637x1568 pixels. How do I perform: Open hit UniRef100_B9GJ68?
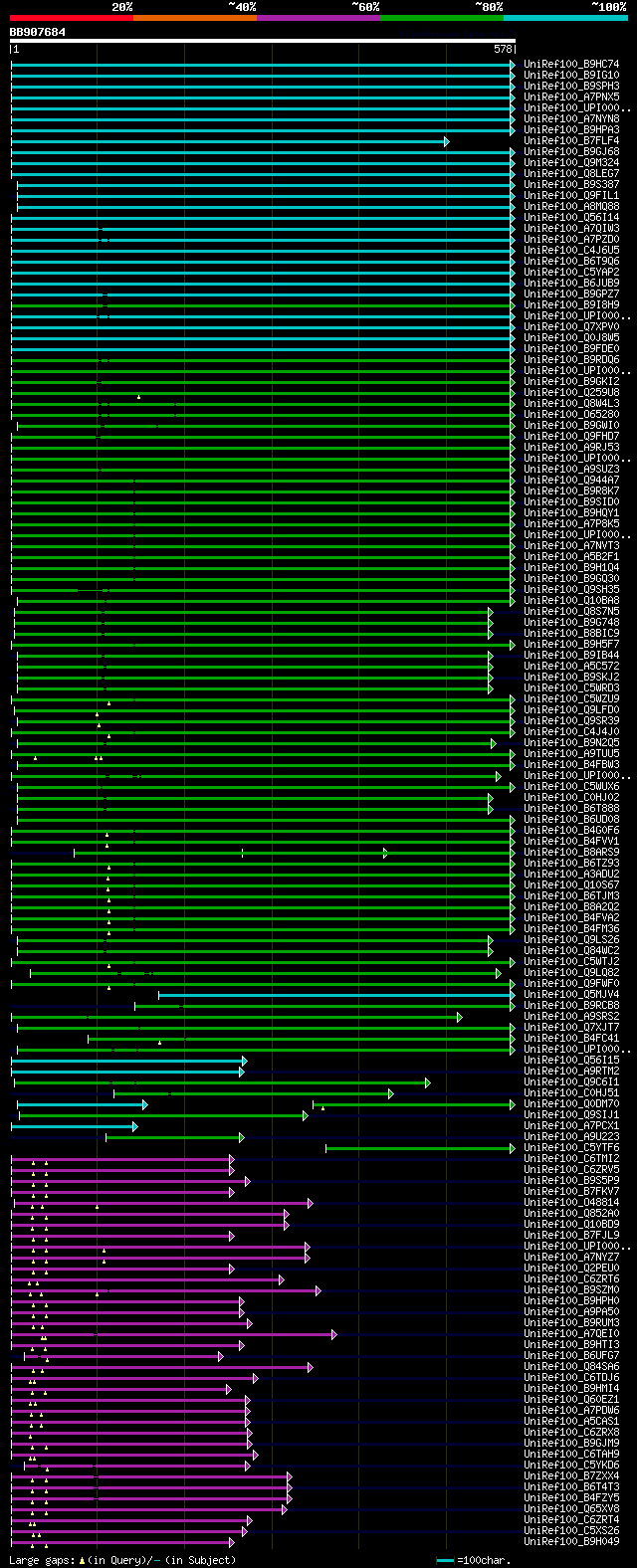[571, 152]
